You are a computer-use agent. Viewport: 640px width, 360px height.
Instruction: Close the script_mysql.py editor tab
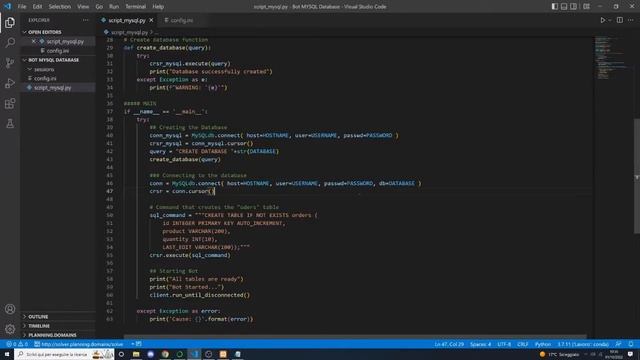coord(151,20)
